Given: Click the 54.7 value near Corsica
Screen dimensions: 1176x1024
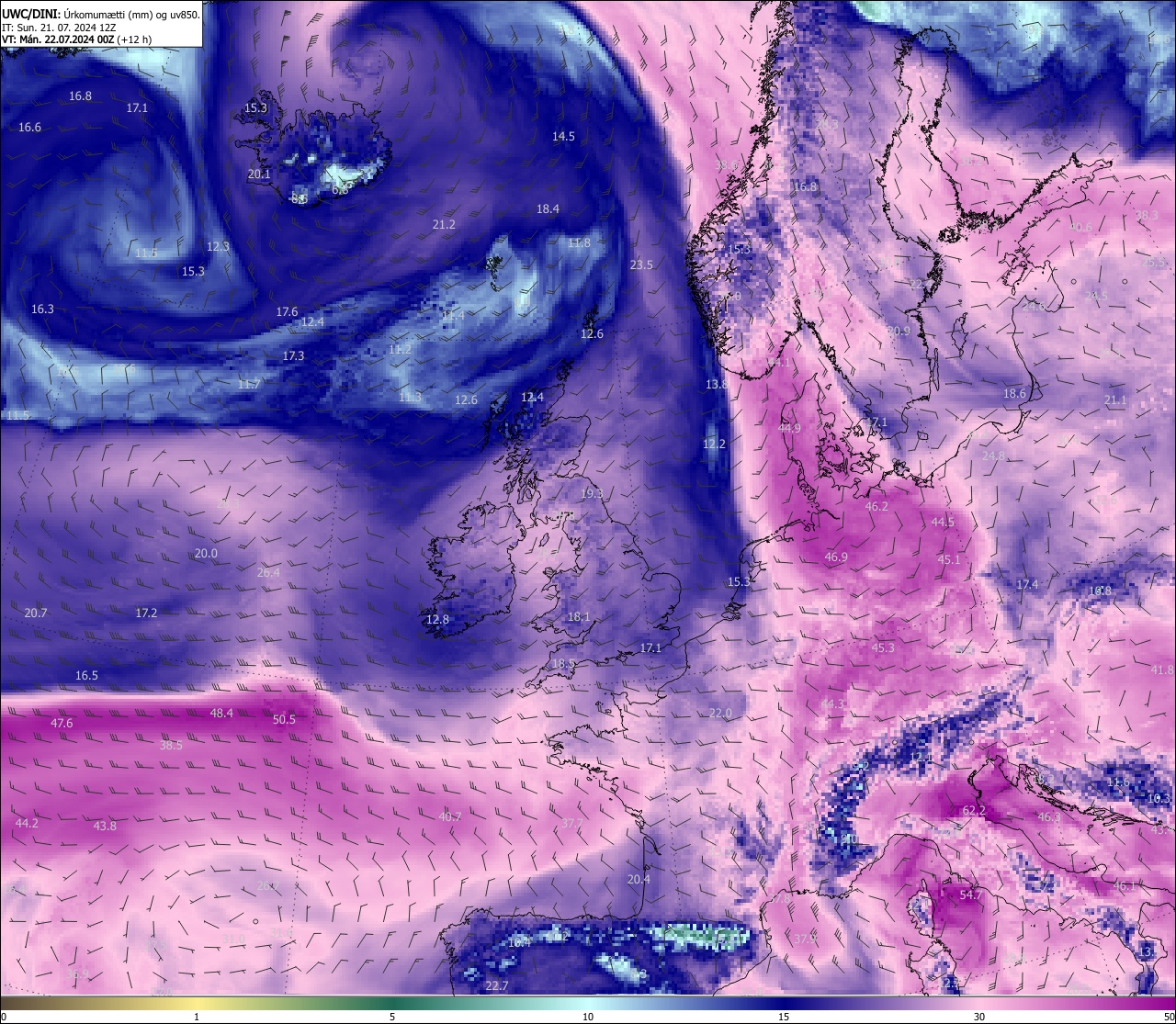Looking at the screenshot, I should pos(971,895).
